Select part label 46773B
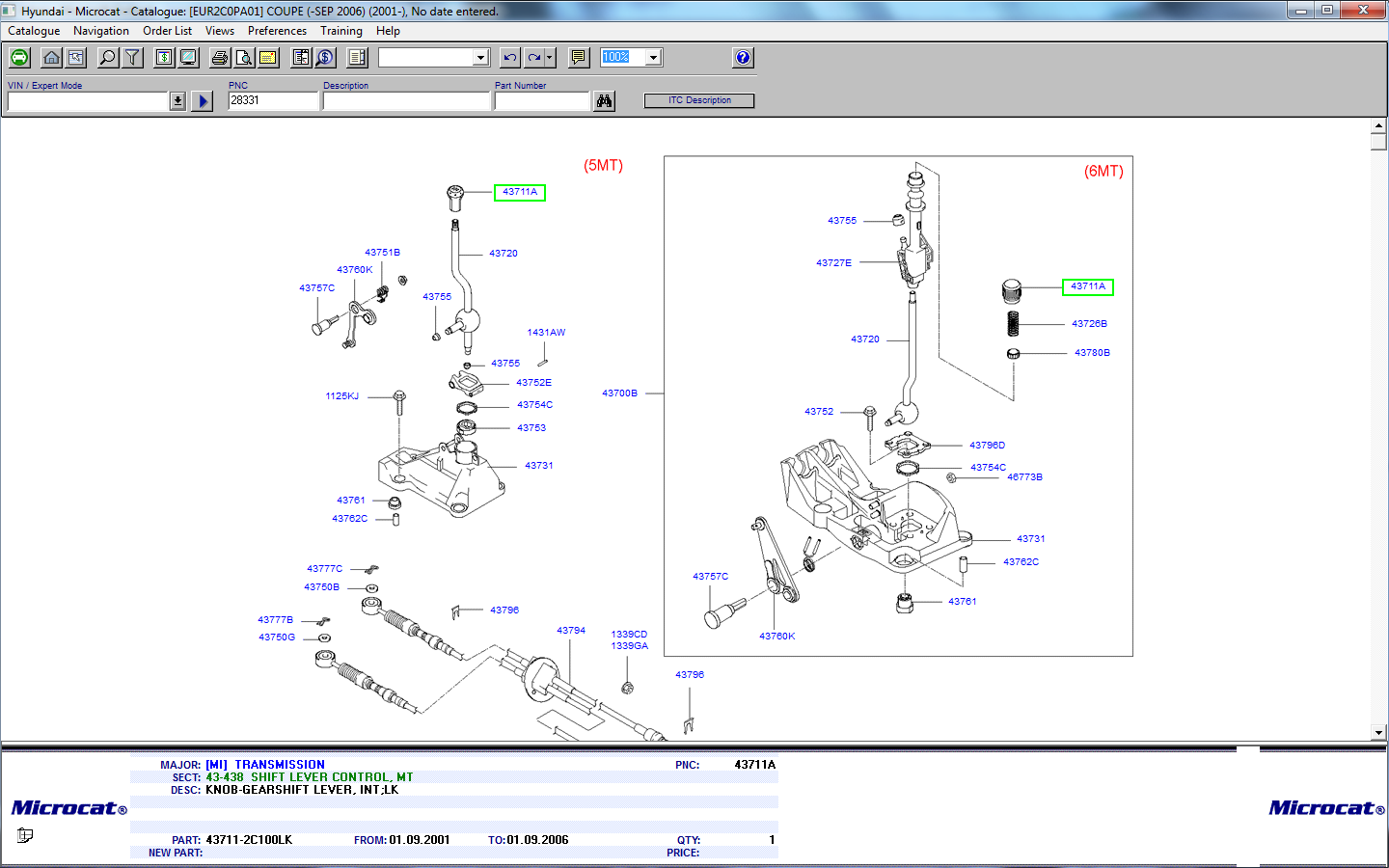 click(1024, 477)
